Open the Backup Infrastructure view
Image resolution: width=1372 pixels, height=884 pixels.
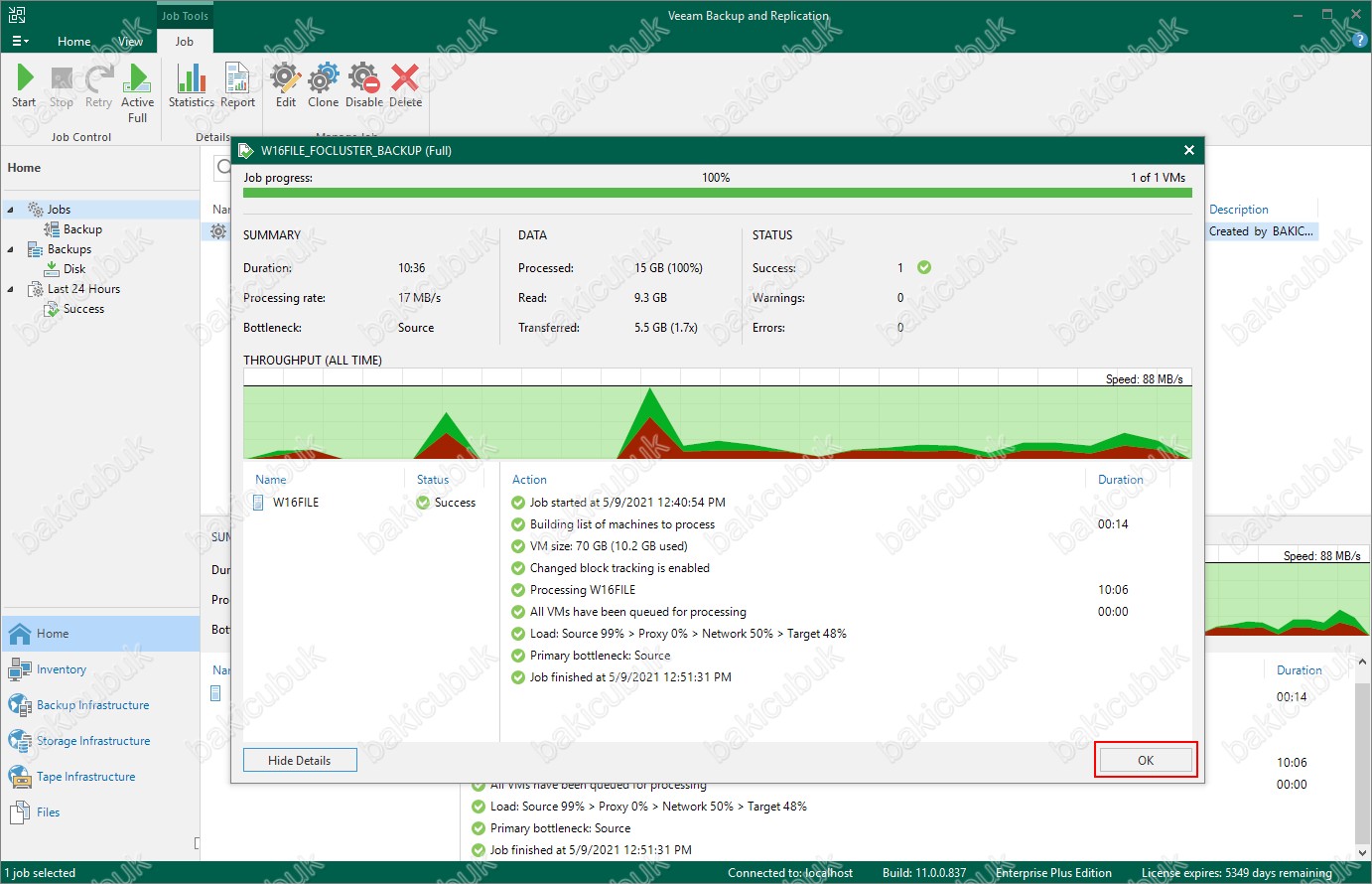pyautogui.click(x=101, y=705)
